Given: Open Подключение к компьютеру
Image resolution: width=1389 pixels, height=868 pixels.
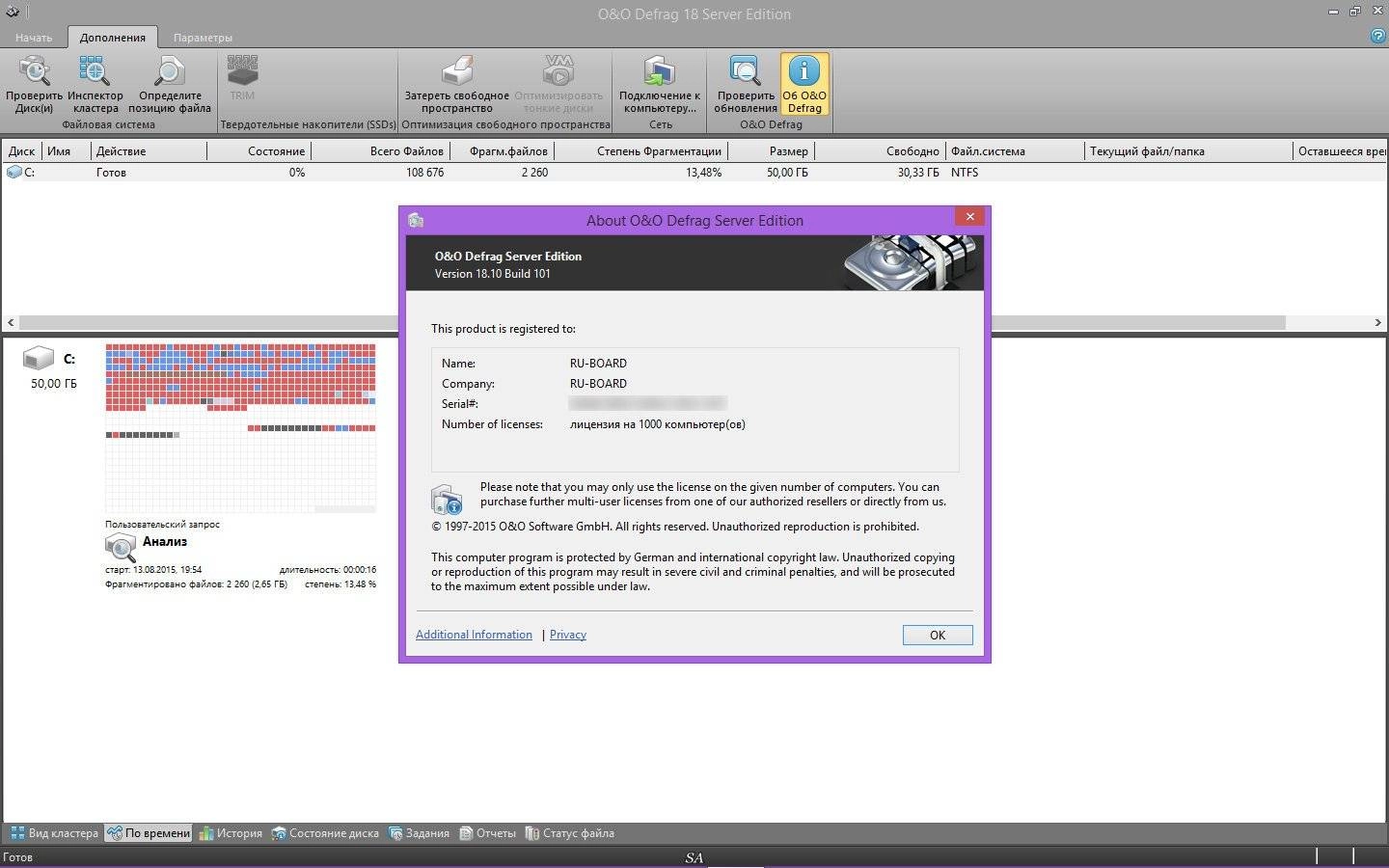Looking at the screenshot, I should tap(660, 85).
